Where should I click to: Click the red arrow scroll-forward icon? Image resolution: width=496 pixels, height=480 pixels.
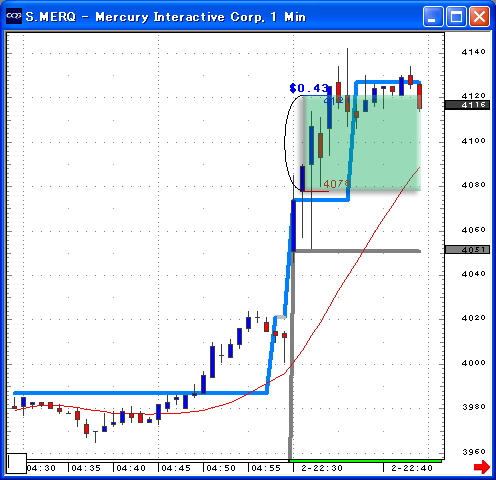(x=481, y=467)
